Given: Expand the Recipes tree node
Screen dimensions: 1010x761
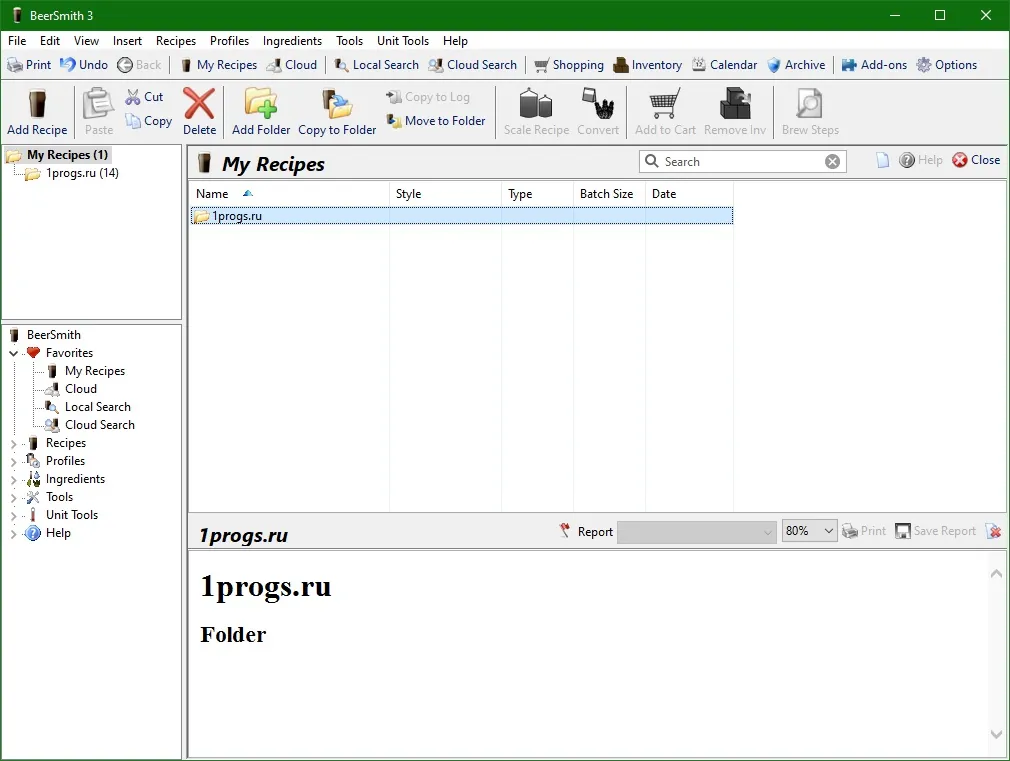Looking at the screenshot, I should click(14, 443).
